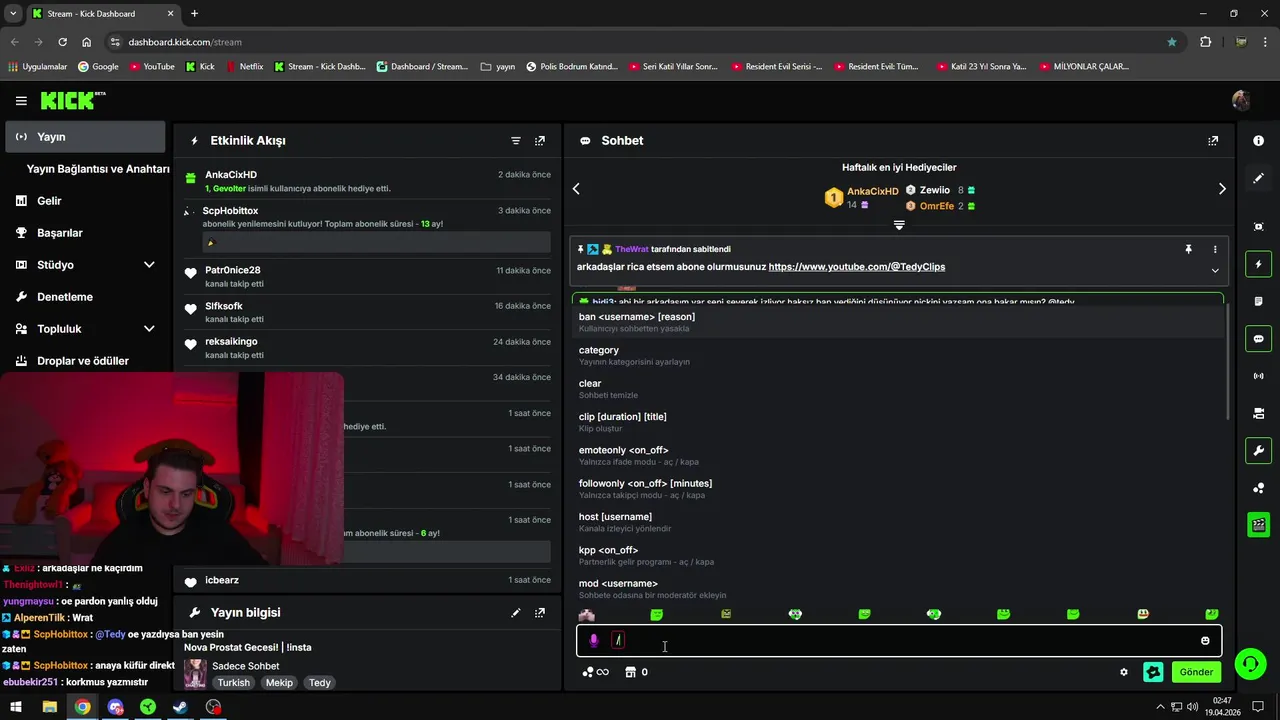Select the kpp <on_off> command
1280x720 pixels.
[x=898, y=556]
